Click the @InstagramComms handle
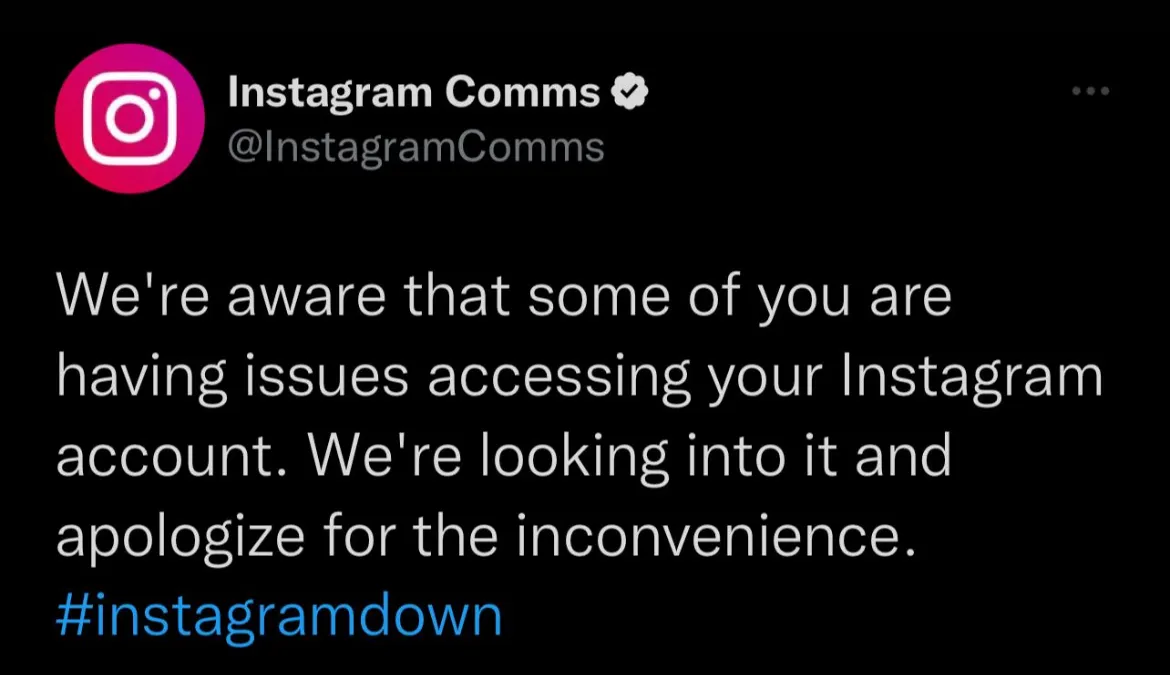 coord(416,147)
